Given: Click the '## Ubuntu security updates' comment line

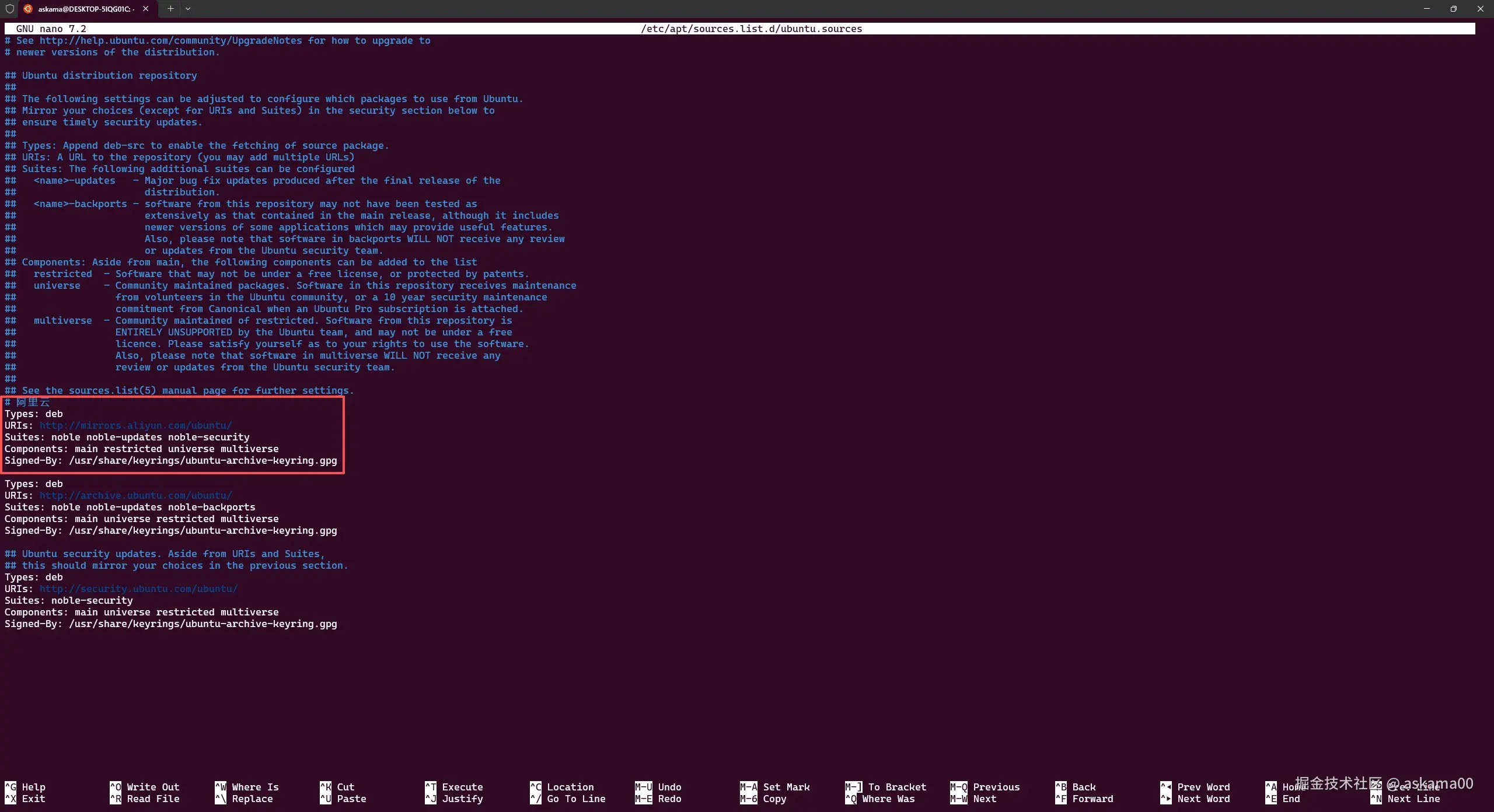Looking at the screenshot, I should 165,554.
